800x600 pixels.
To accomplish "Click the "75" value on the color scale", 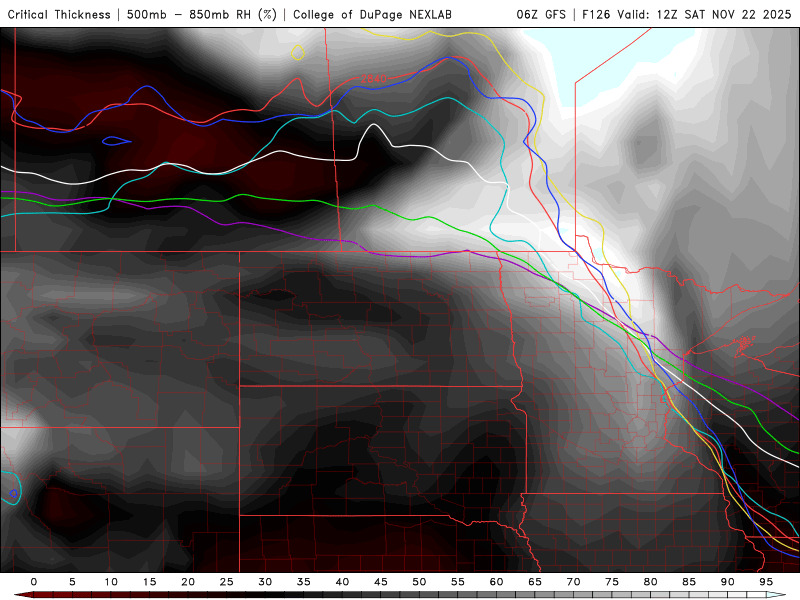I will point(612,582).
